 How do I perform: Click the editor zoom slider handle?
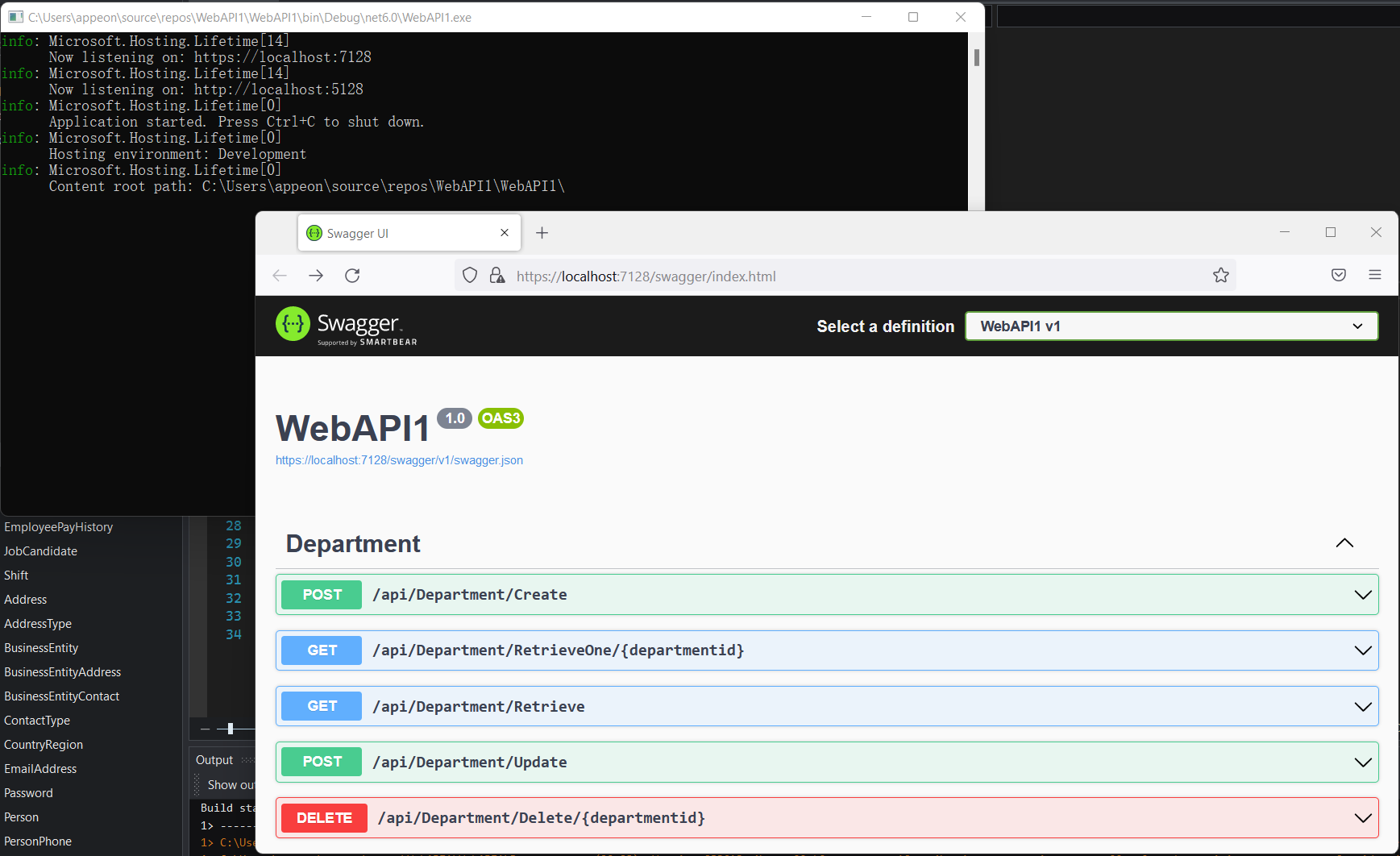click(231, 729)
